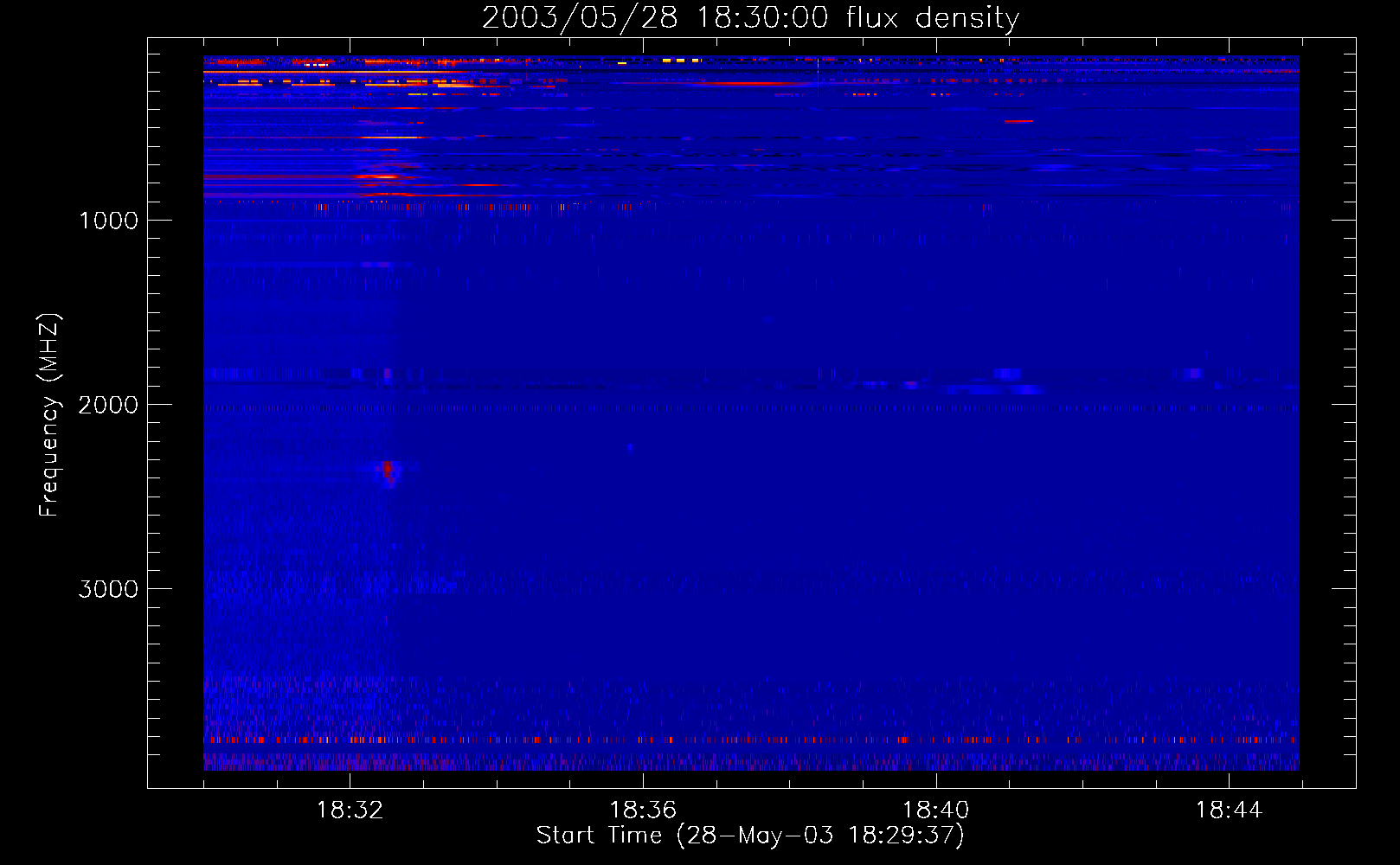Click the 18:36 time tick label
1400x865 pixels.
point(643,811)
